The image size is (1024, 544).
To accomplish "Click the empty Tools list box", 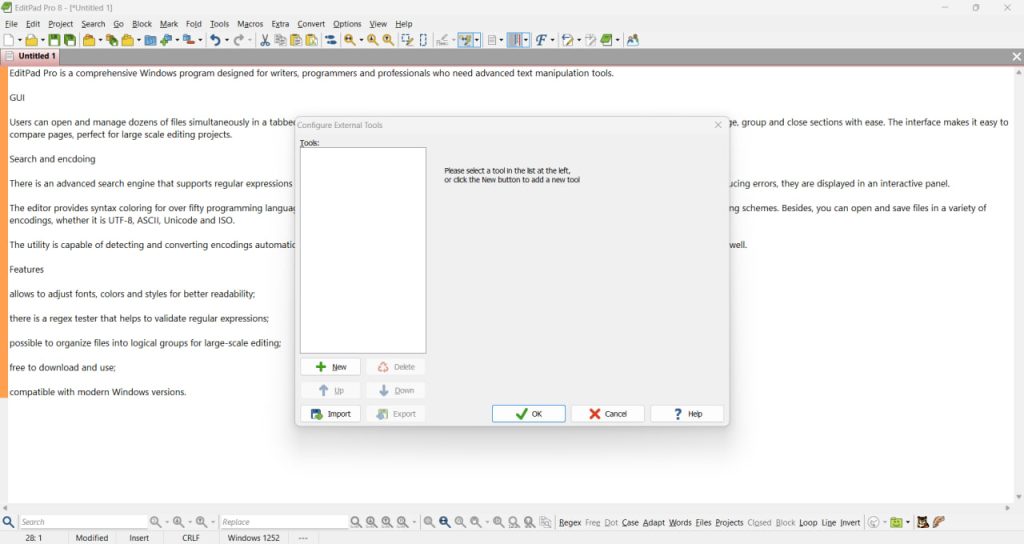I will [363, 250].
